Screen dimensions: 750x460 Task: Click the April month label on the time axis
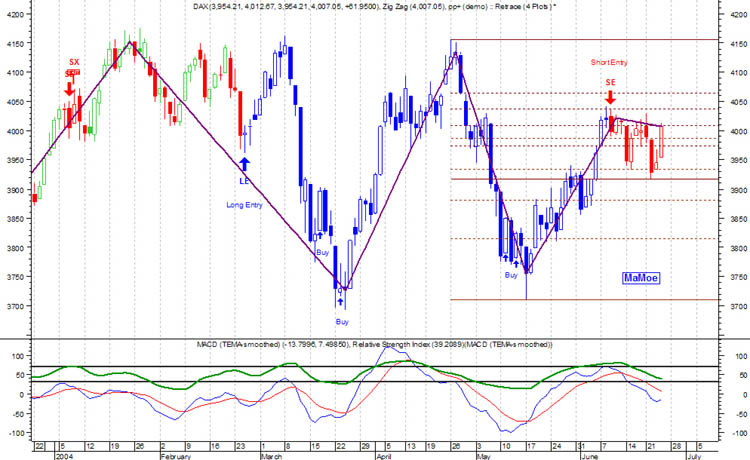coord(384,457)
